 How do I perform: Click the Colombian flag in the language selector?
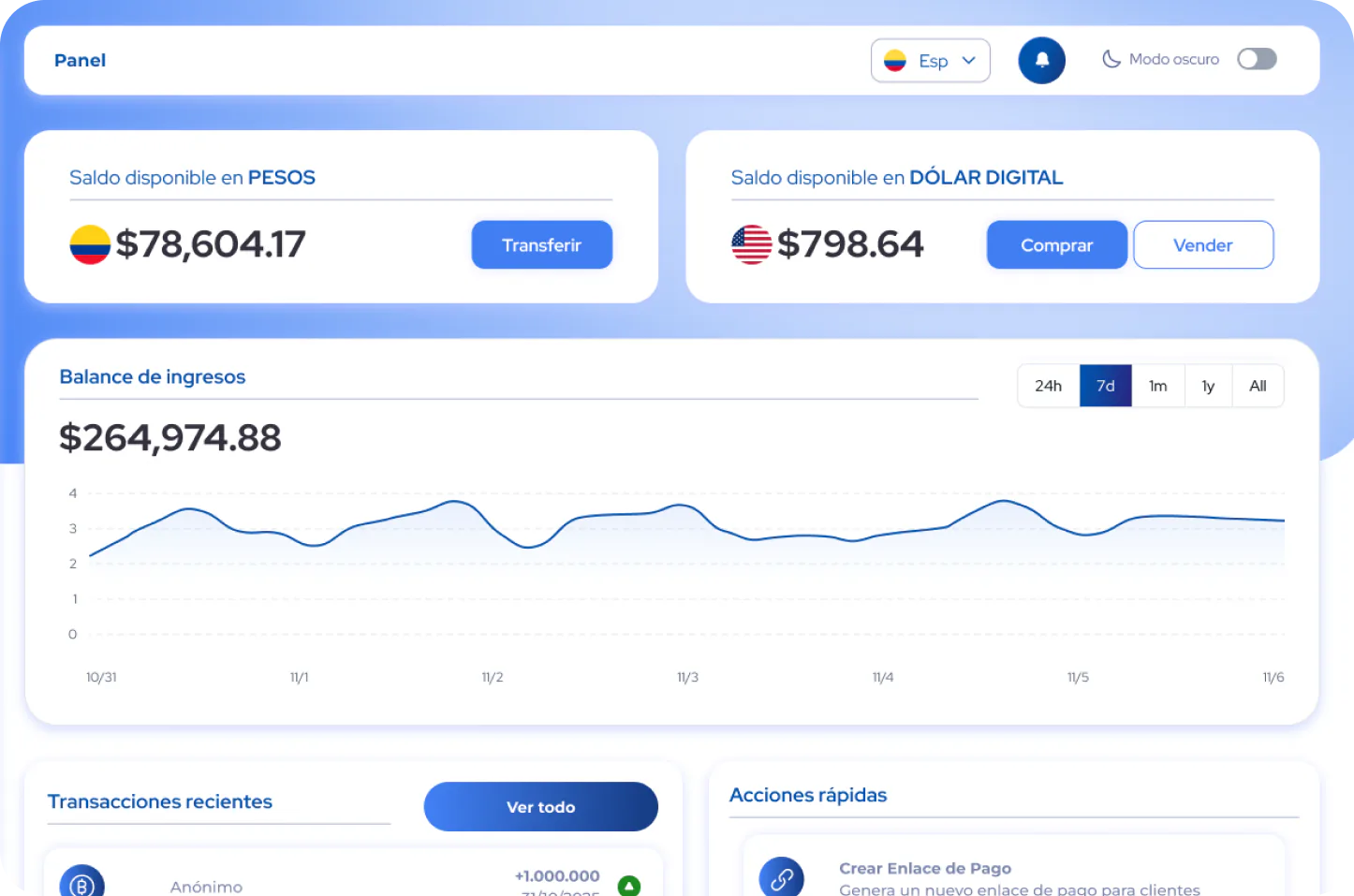[895, 61]
